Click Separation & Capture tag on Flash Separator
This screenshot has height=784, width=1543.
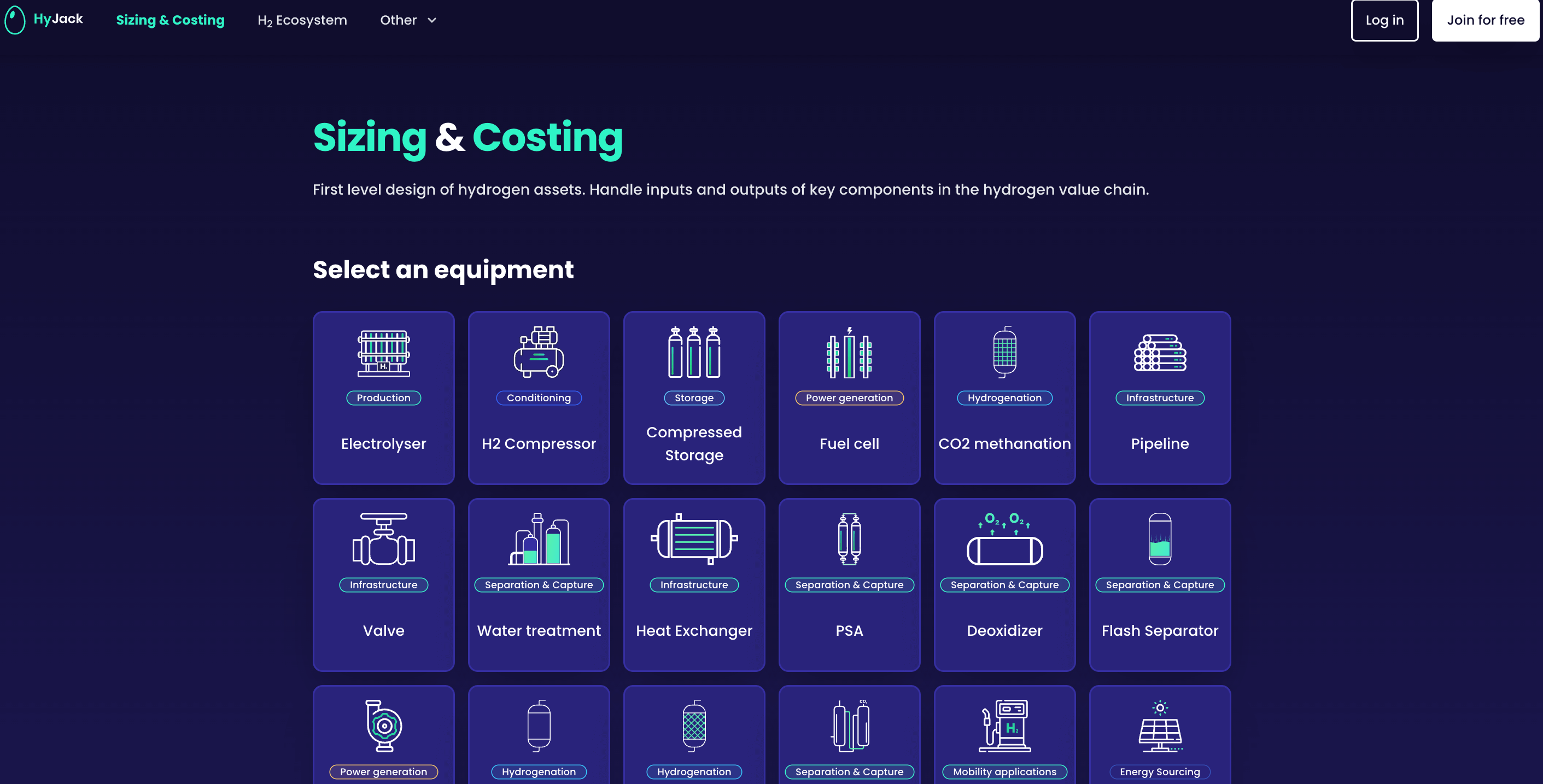click(x=1160, y=584)
